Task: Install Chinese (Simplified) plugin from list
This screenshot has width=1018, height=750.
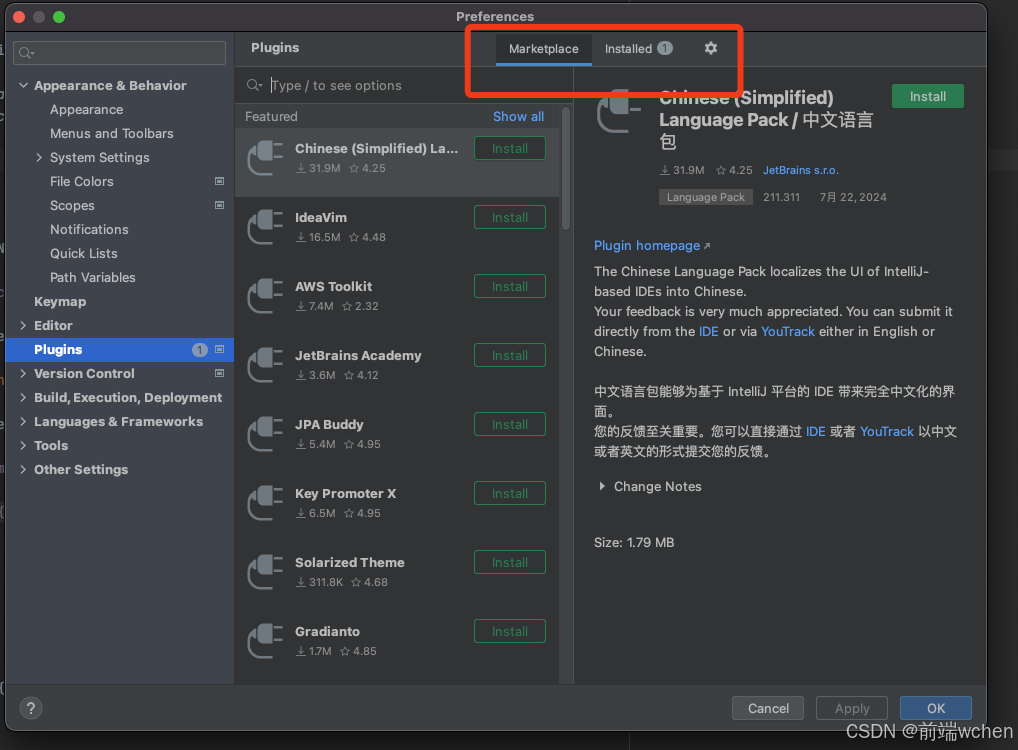Action: [x=510, y=148]
